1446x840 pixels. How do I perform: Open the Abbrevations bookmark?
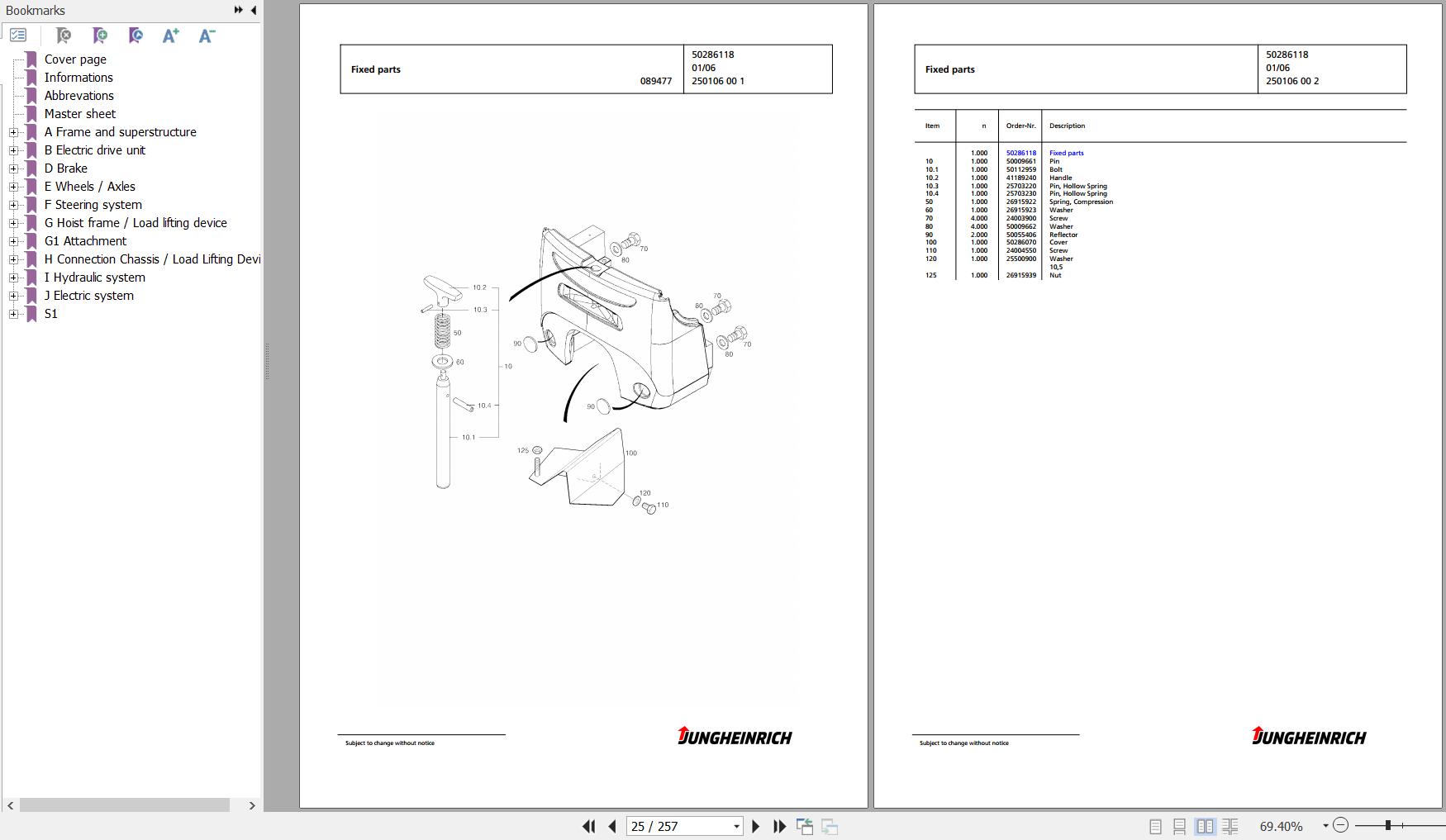tap(79, 96)
